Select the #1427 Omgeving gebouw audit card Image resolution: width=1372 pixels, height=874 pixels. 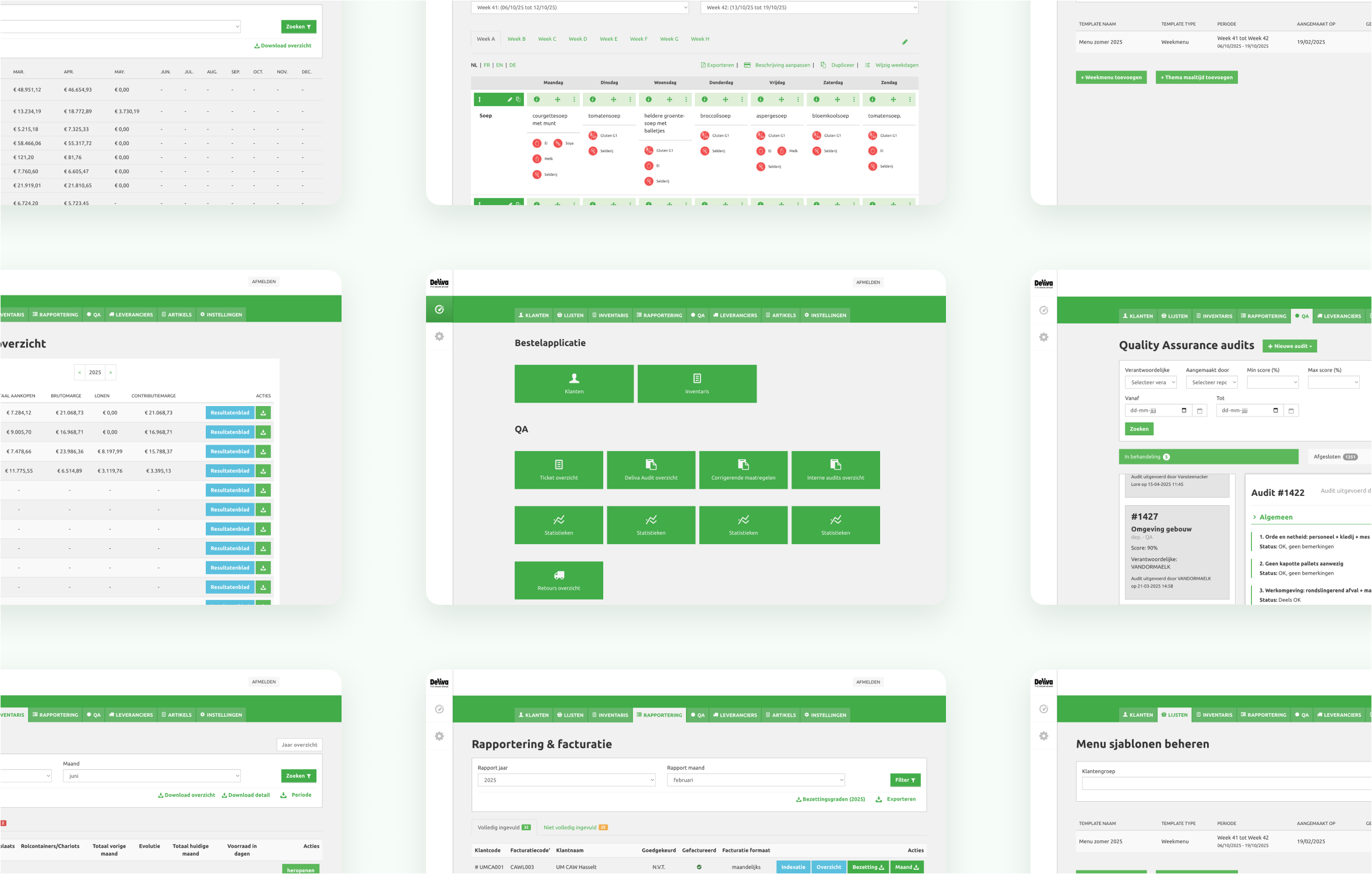1177,552
